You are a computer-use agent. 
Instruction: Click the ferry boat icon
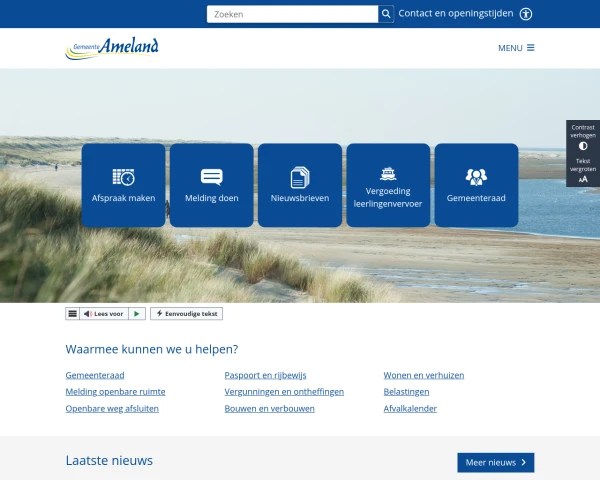(388, 173)
